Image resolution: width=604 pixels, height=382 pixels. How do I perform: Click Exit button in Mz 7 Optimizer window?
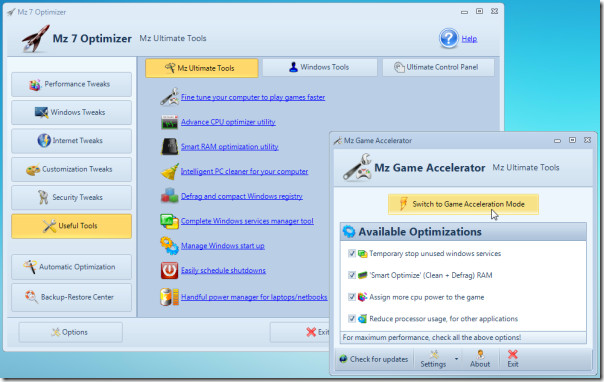[300, 332]
